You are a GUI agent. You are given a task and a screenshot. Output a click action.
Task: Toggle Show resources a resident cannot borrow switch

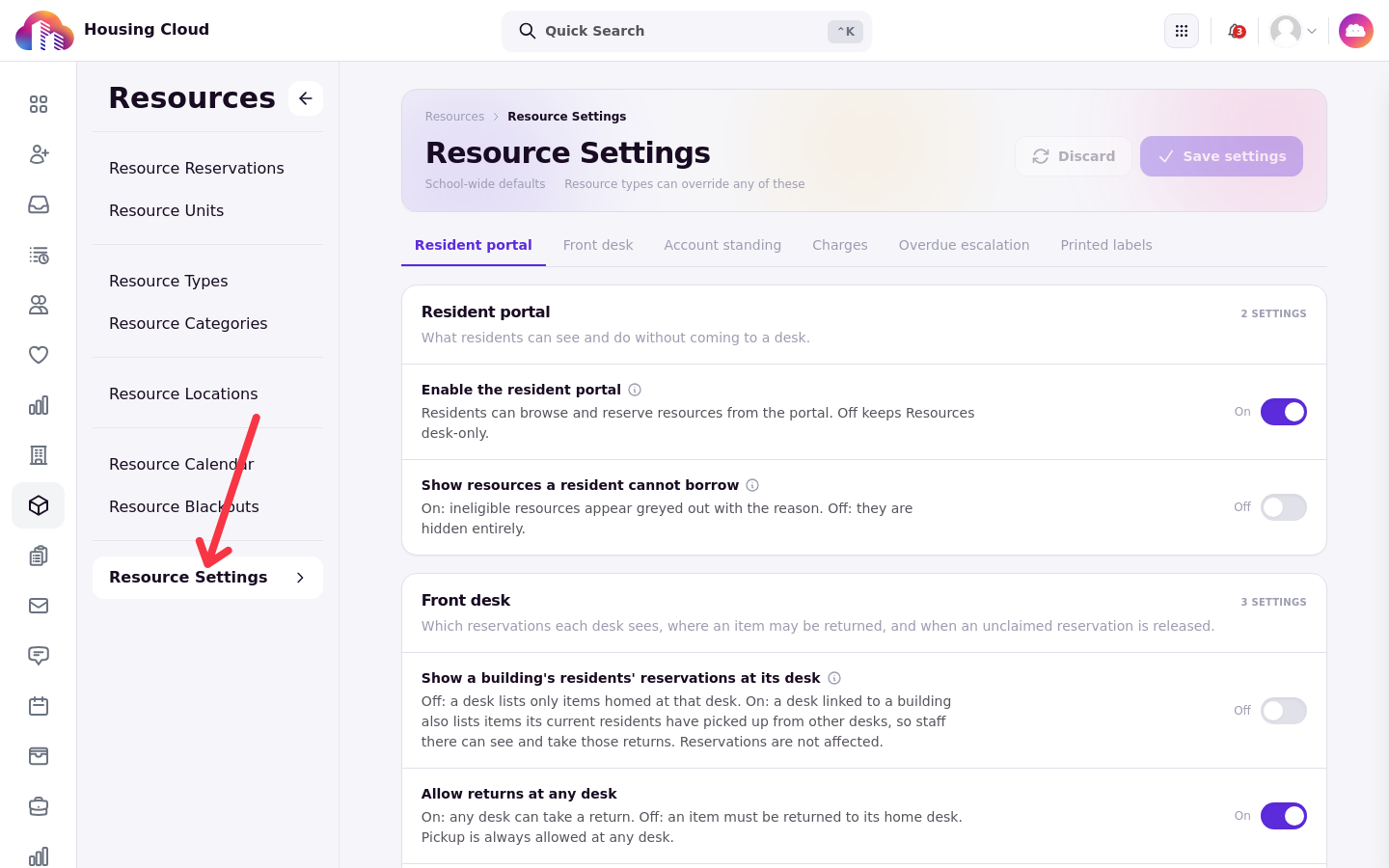tap(1284, 507)
